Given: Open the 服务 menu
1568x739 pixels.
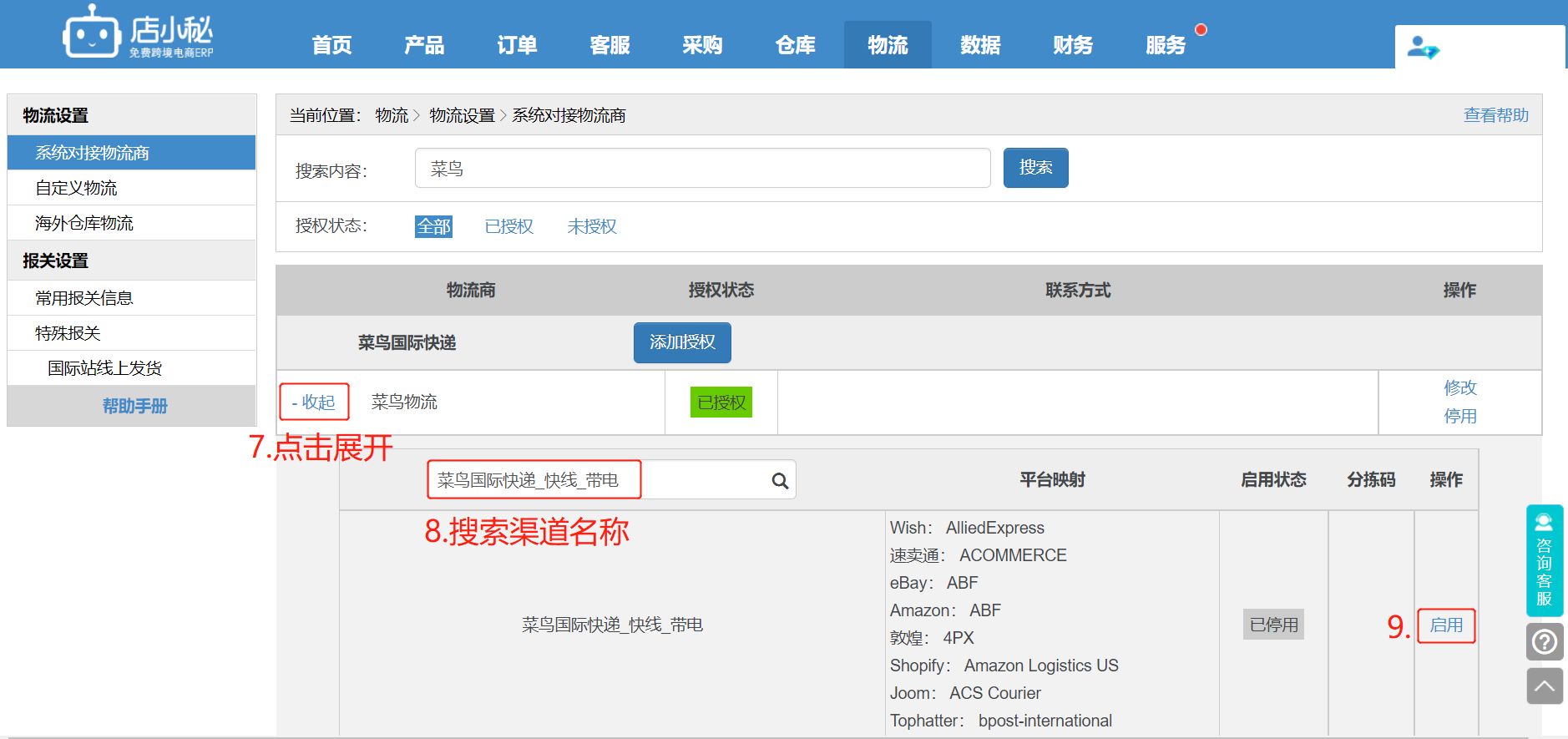Looking at the screenshot, I should coord(1166,45).
